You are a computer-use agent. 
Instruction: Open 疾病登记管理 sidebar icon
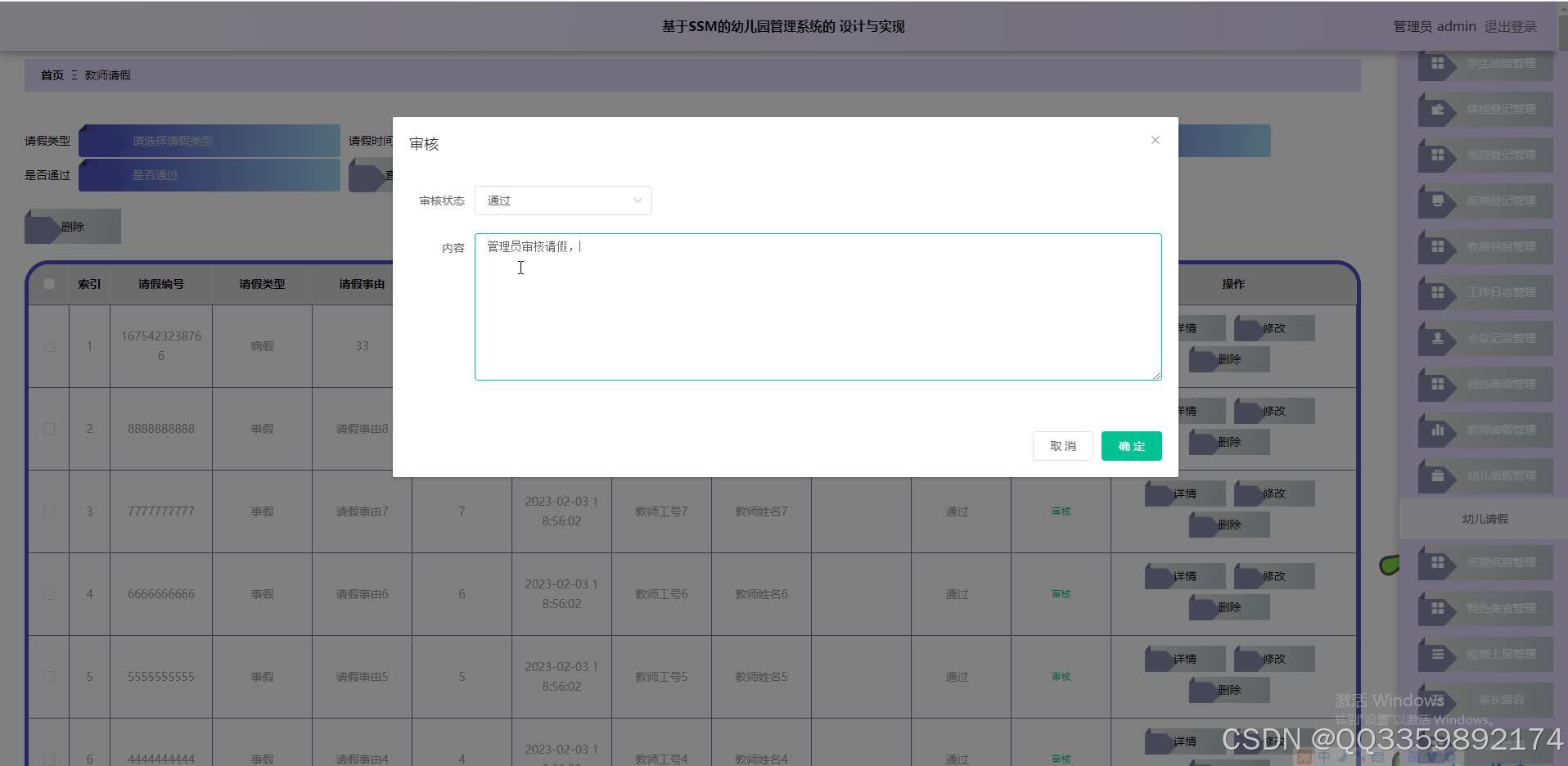point(1437,201)
